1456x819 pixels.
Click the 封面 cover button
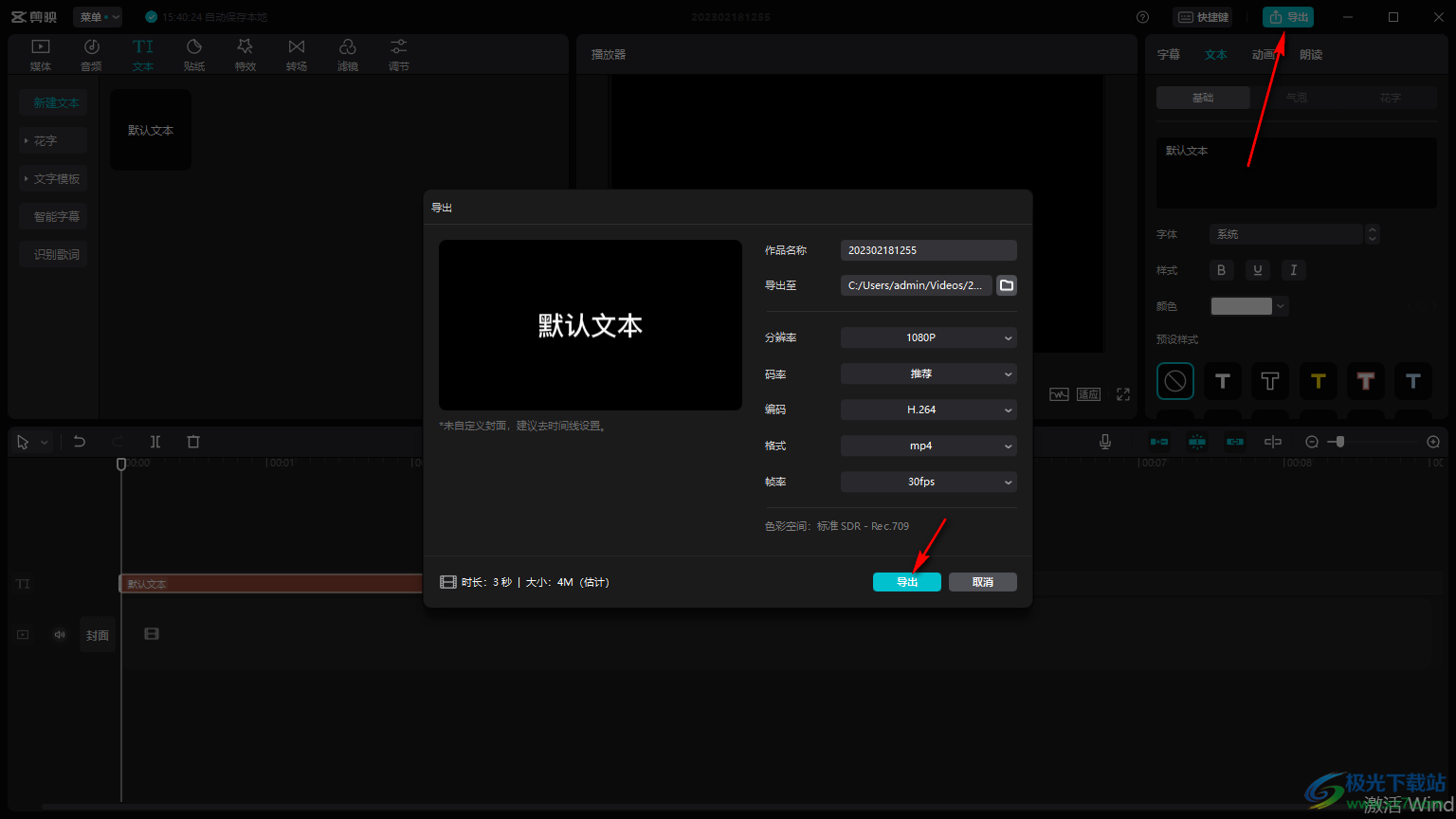98,635
